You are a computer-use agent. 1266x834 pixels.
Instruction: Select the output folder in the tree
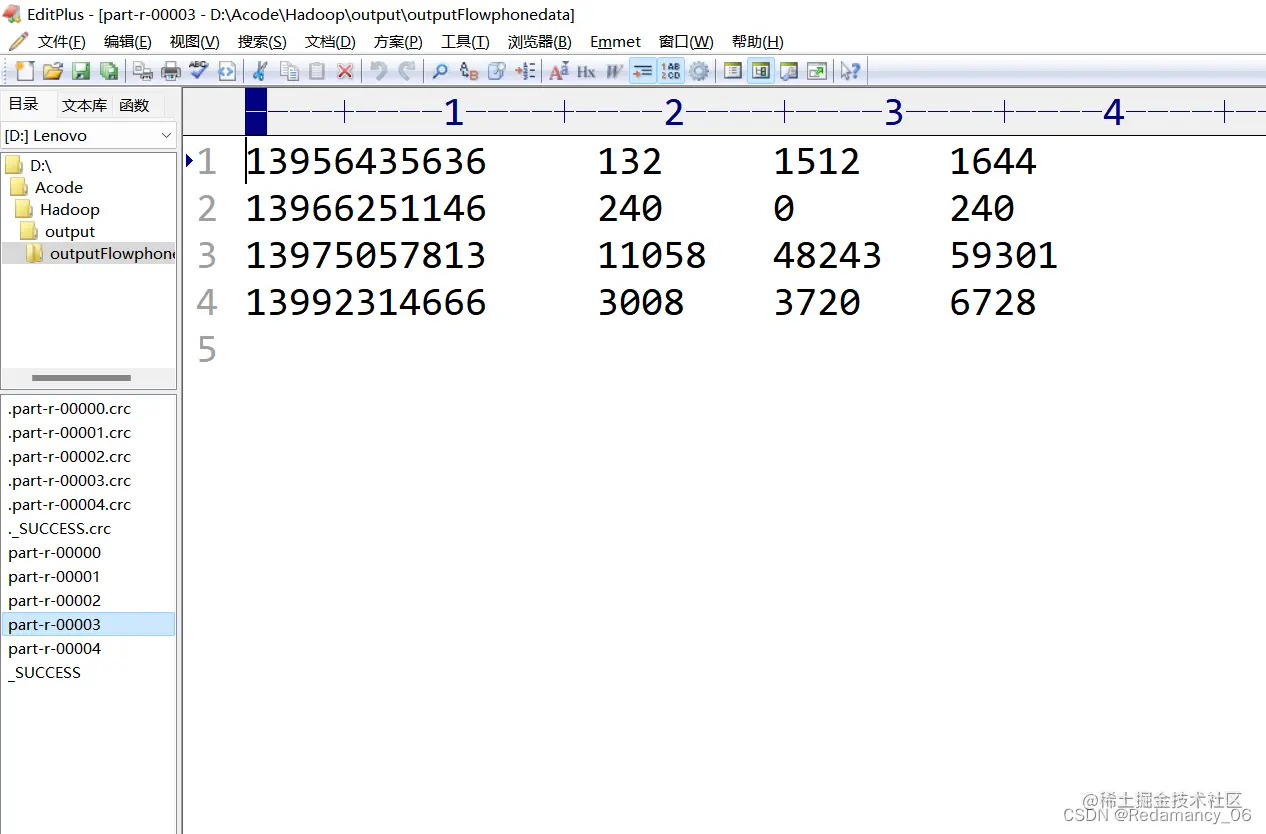coord(69,231)
